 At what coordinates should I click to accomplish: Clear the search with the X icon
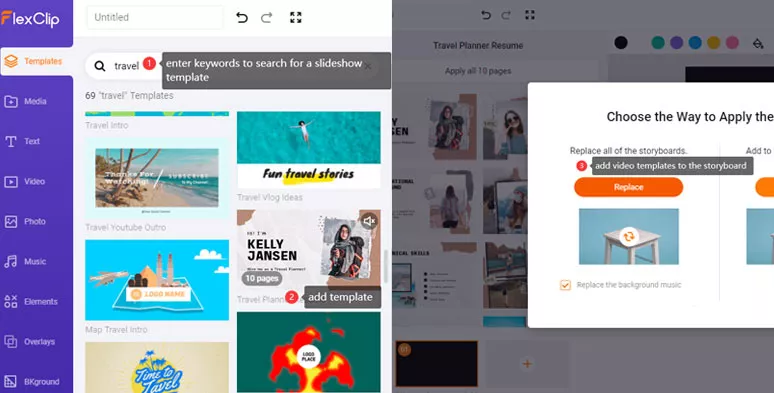pos(368,66)
